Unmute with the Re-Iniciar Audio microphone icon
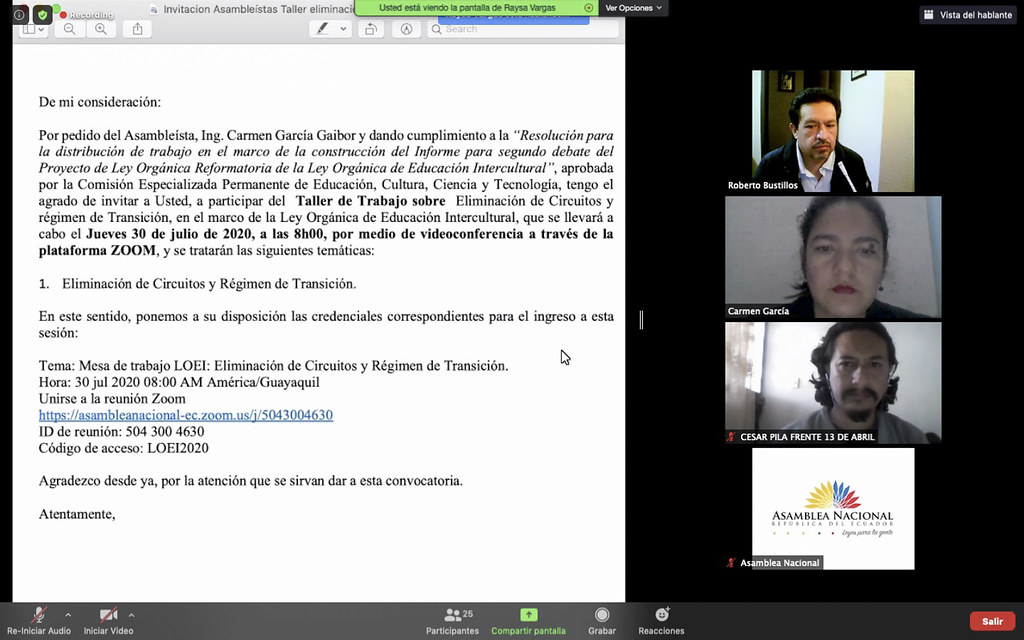Viewport: 1024px width, 640px height. tap(39, 615)
